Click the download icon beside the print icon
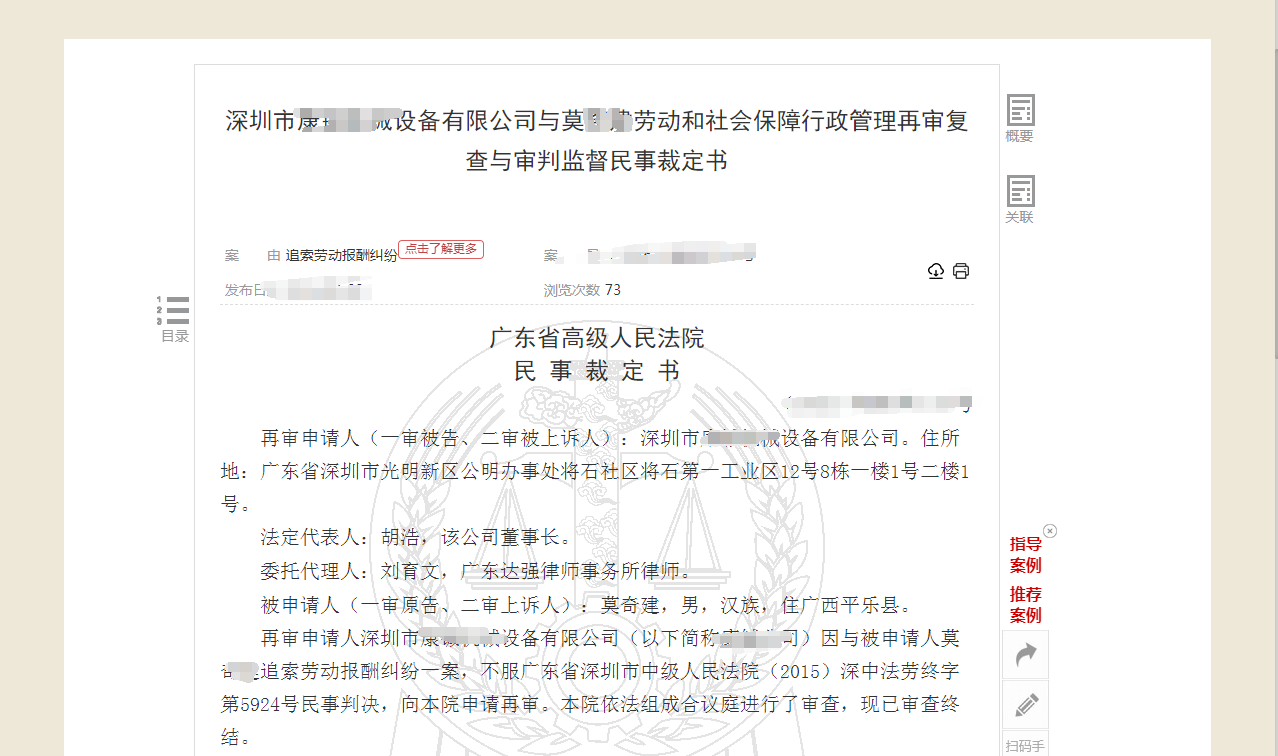The image size is (1278, 756). click(936, 271)
